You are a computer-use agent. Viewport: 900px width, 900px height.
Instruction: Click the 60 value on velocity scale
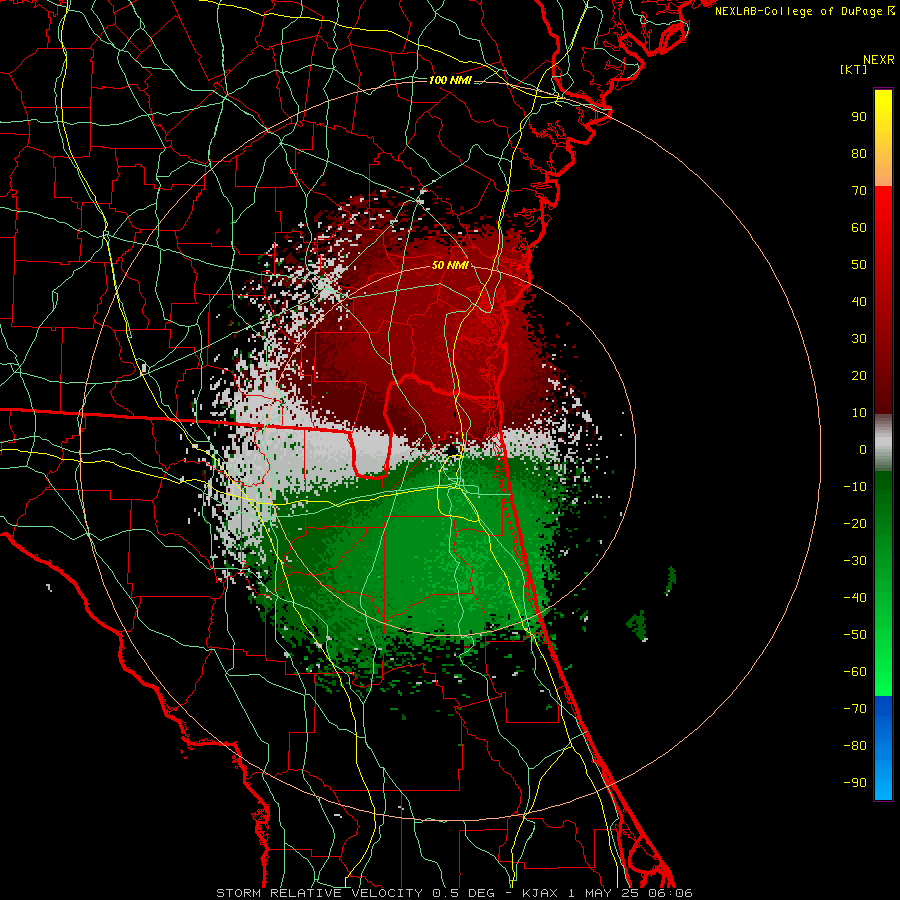pos(859,227)
